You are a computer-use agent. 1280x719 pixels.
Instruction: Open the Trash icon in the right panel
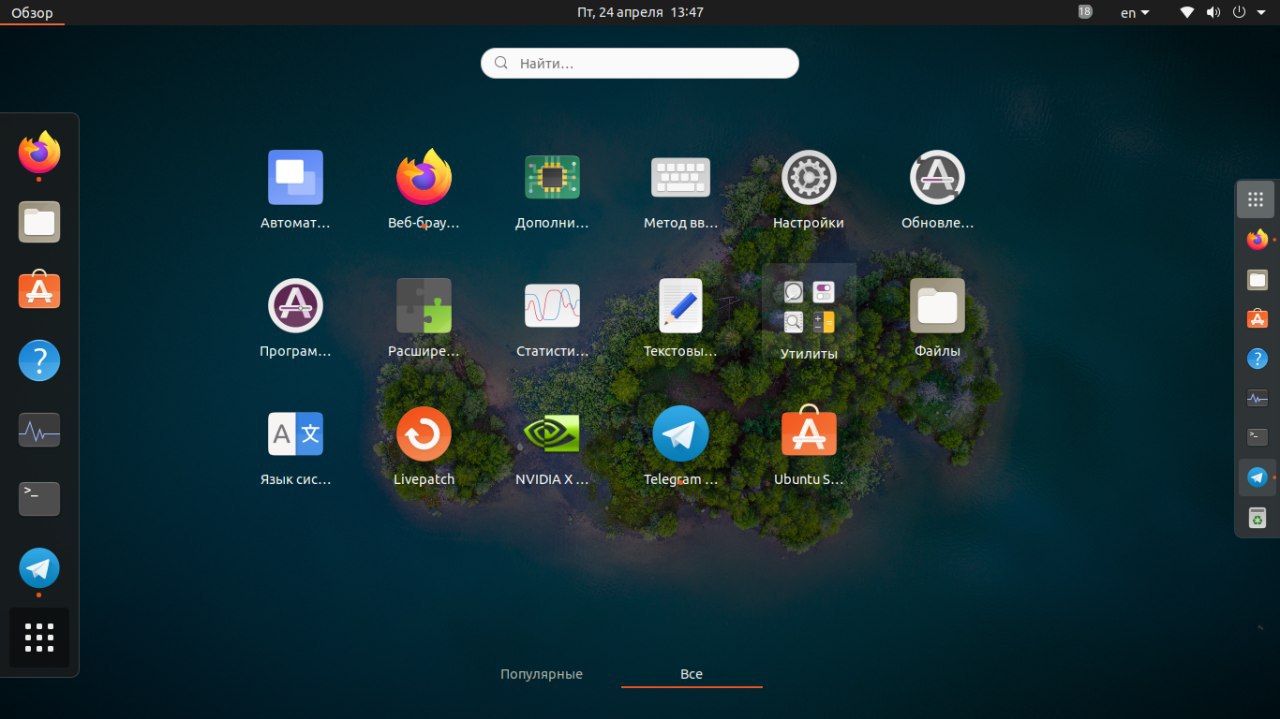coord(1257,517)
